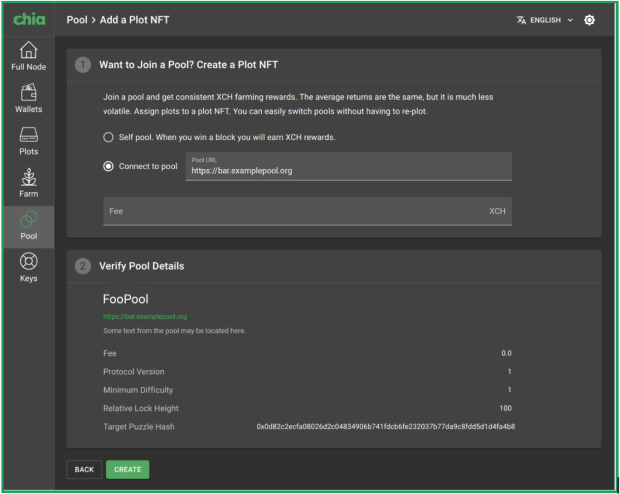The height and width of the screenshot is (494, 620).
Task: Open the Farm section
Action: (x=28, y=183)
